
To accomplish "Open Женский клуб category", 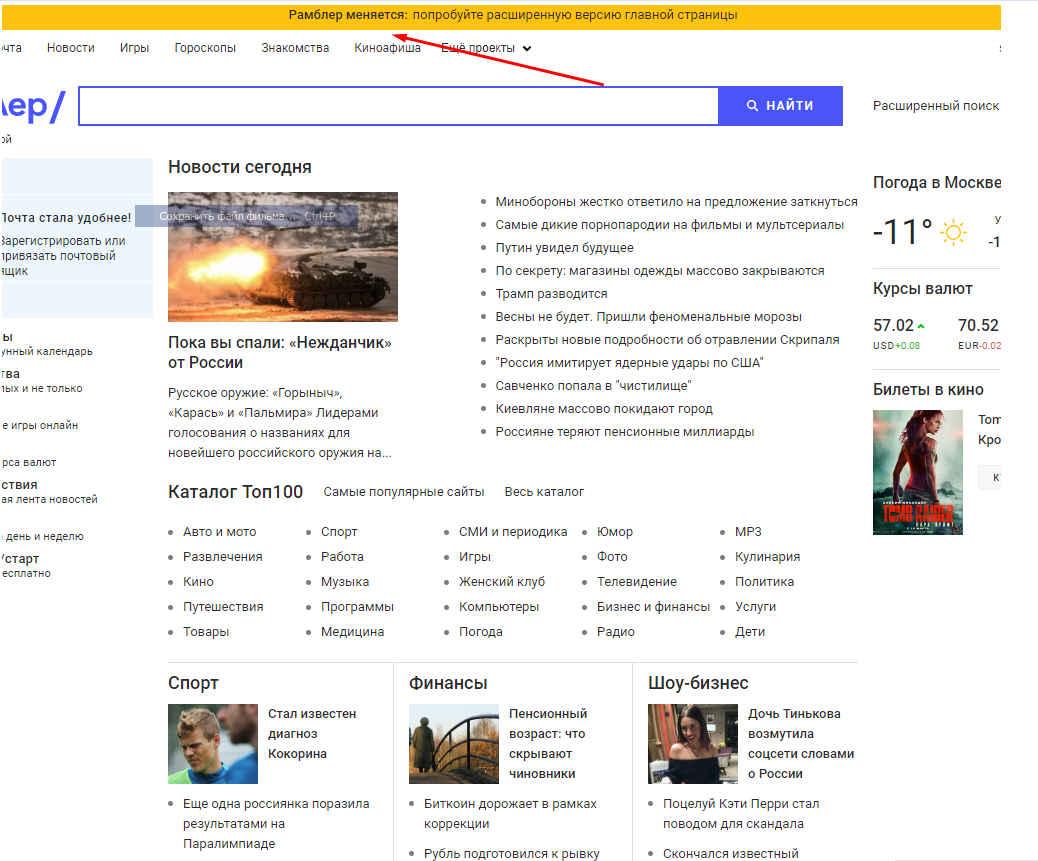I will 502,582.
